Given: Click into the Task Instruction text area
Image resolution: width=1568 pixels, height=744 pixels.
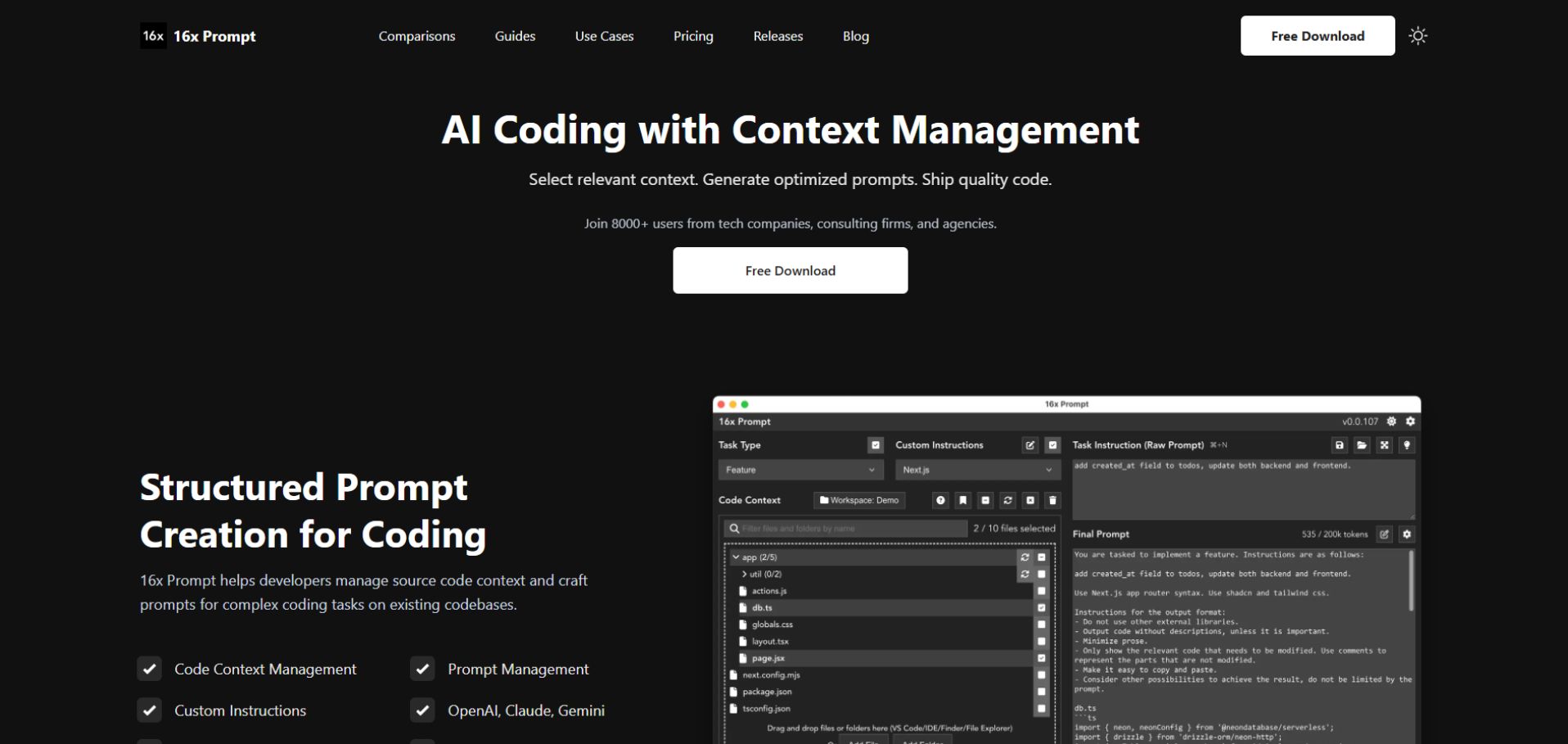Looking at the screenshot, I should tap(1244, 489).
